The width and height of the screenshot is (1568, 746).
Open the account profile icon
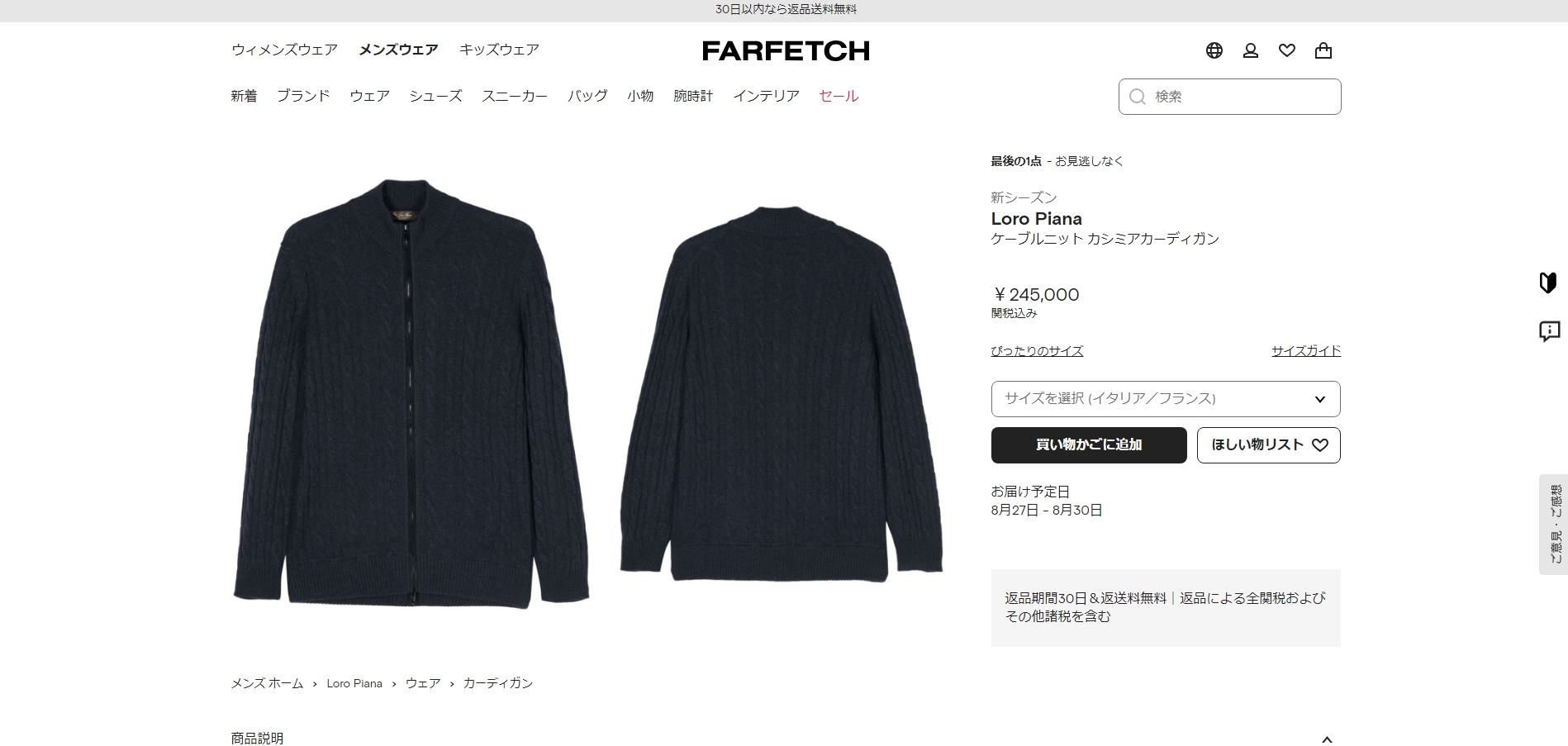(x=1251, y=50)
